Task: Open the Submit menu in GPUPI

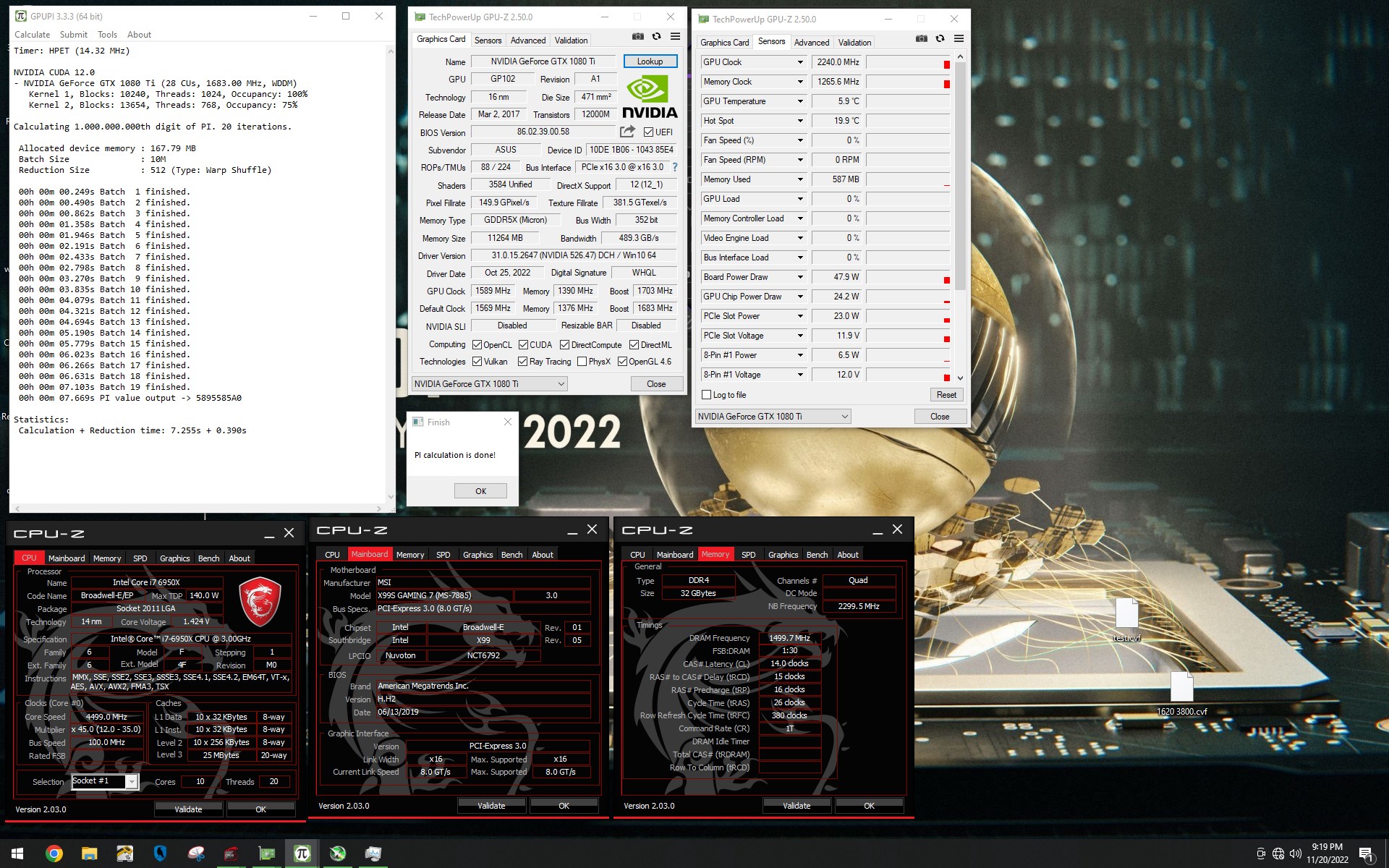Action: (74, 35)
